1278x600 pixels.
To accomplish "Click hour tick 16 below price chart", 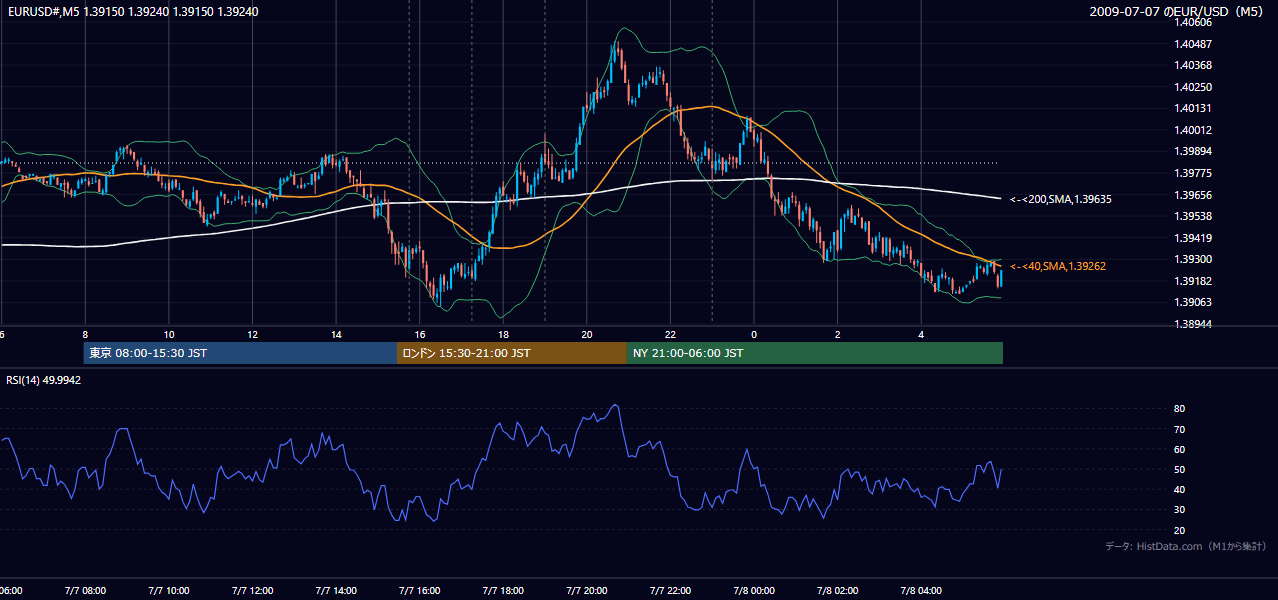I will pos(420,334).
